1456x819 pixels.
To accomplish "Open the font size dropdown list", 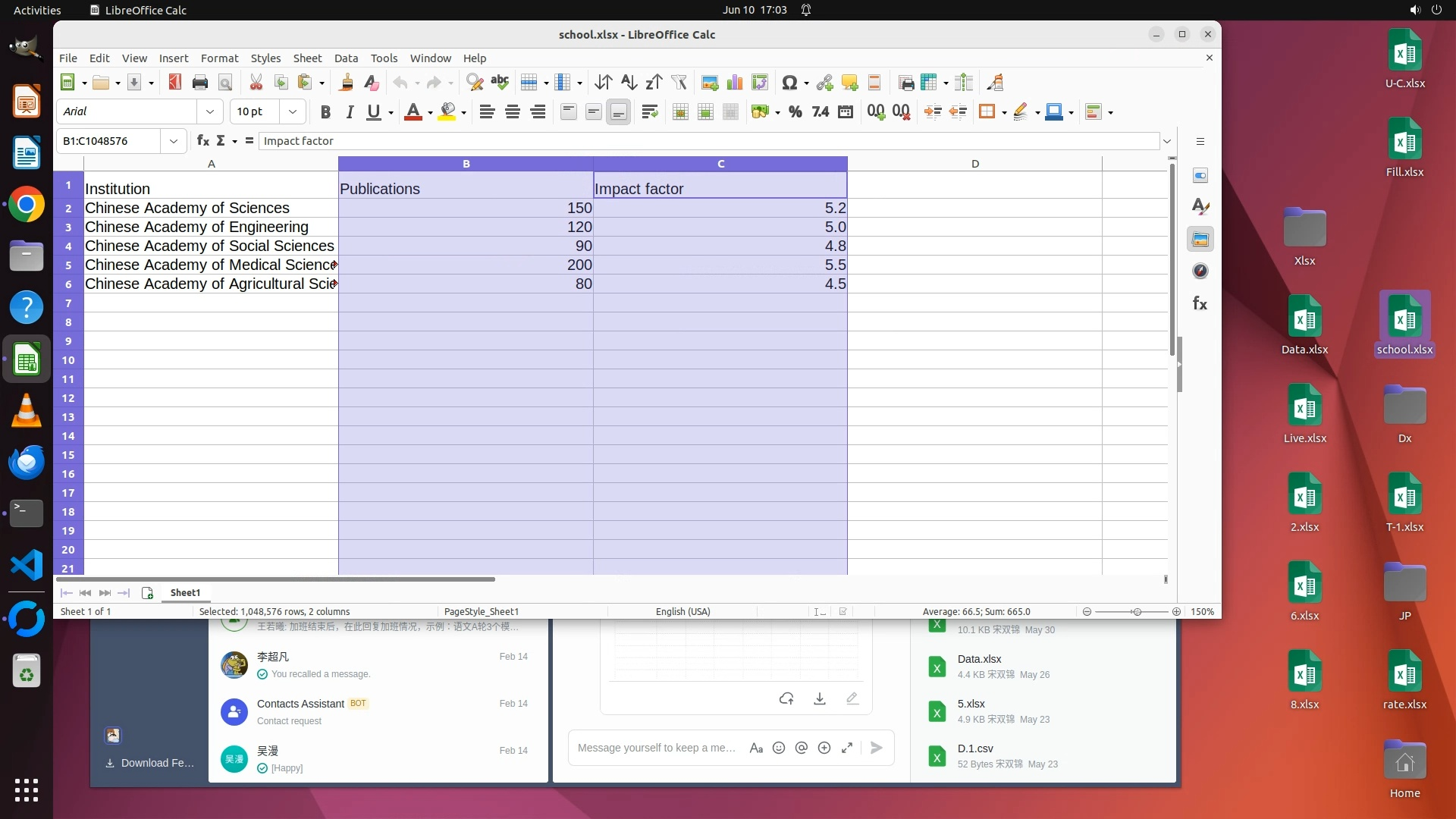I will (x=292, y=111).
